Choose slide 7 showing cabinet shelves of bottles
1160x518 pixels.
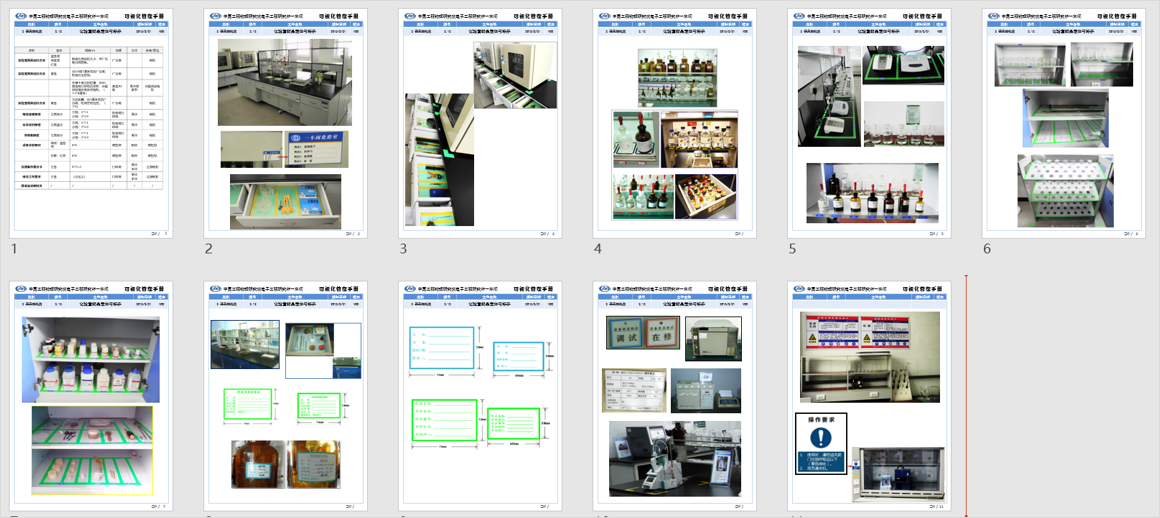(91, 396)
